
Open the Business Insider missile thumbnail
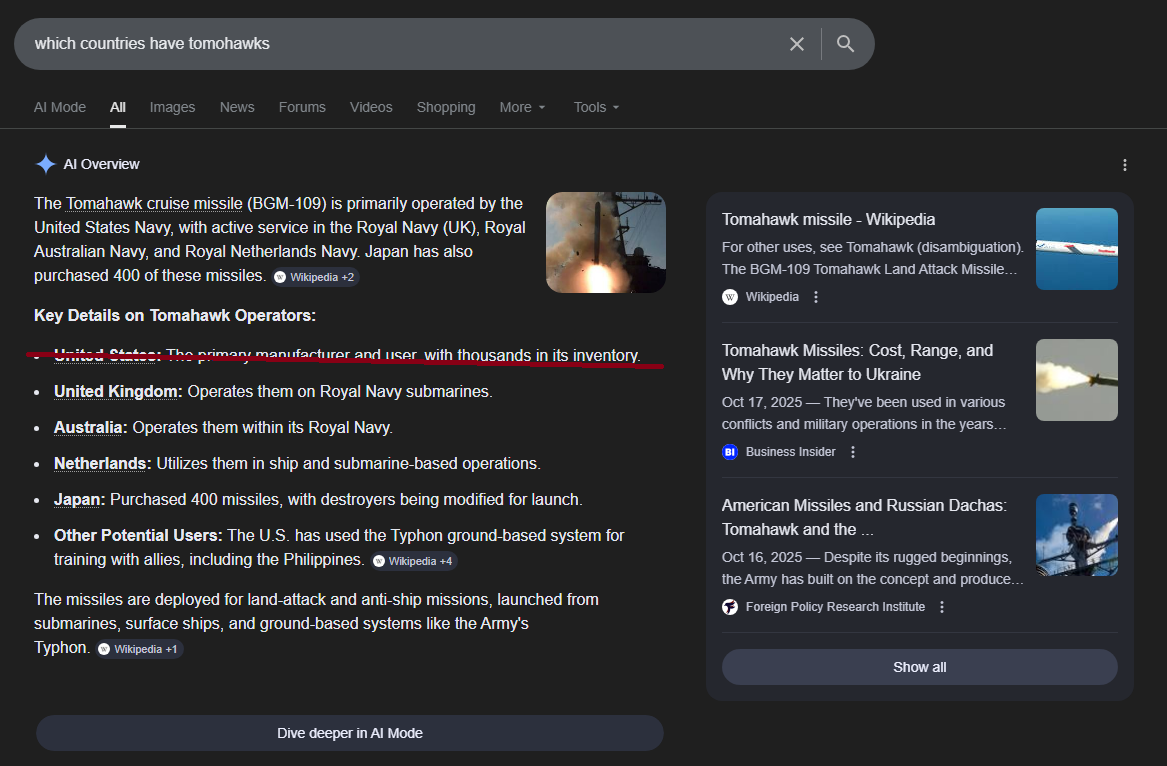click(1076, 380)
